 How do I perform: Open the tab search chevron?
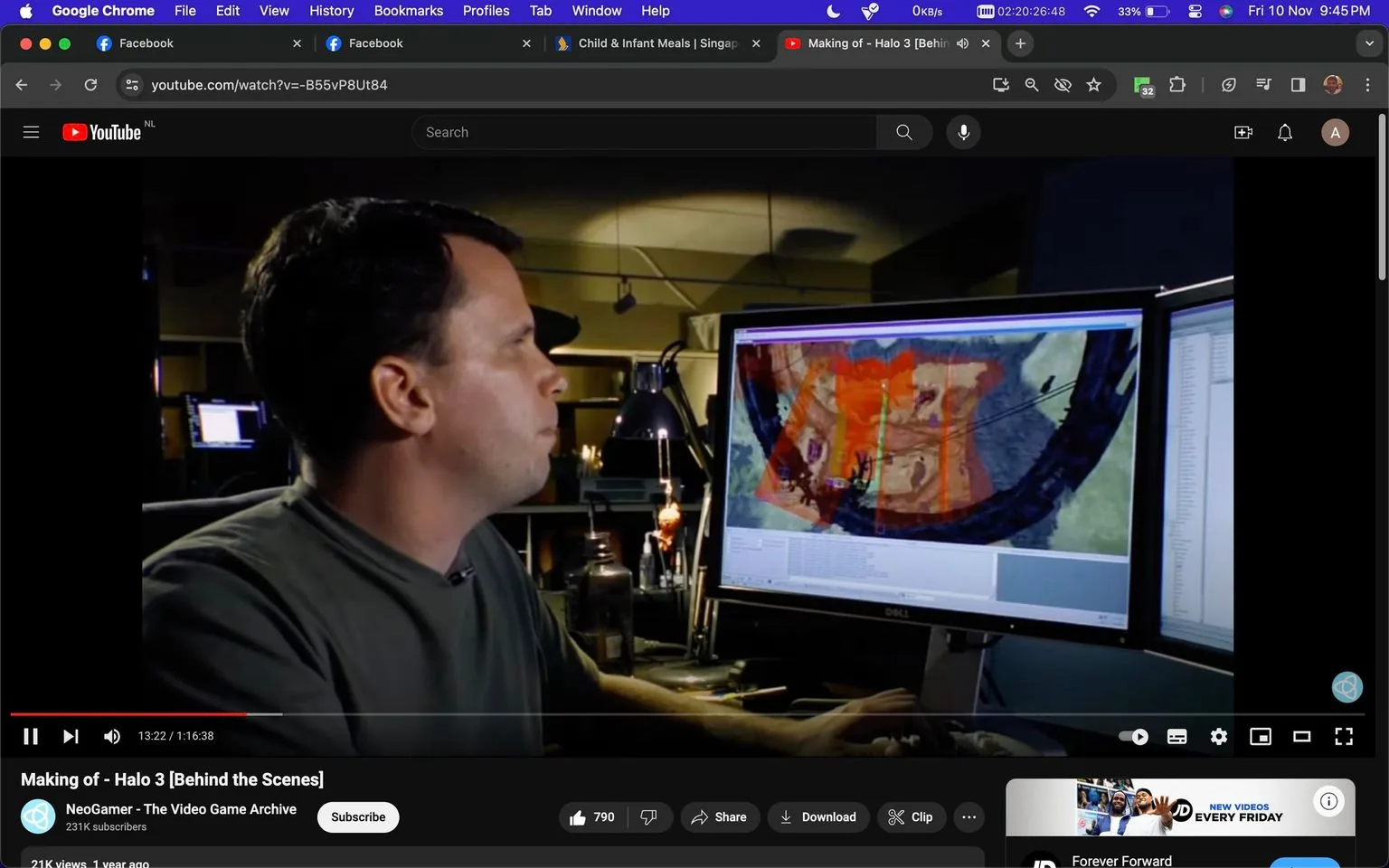(1371, 42)
